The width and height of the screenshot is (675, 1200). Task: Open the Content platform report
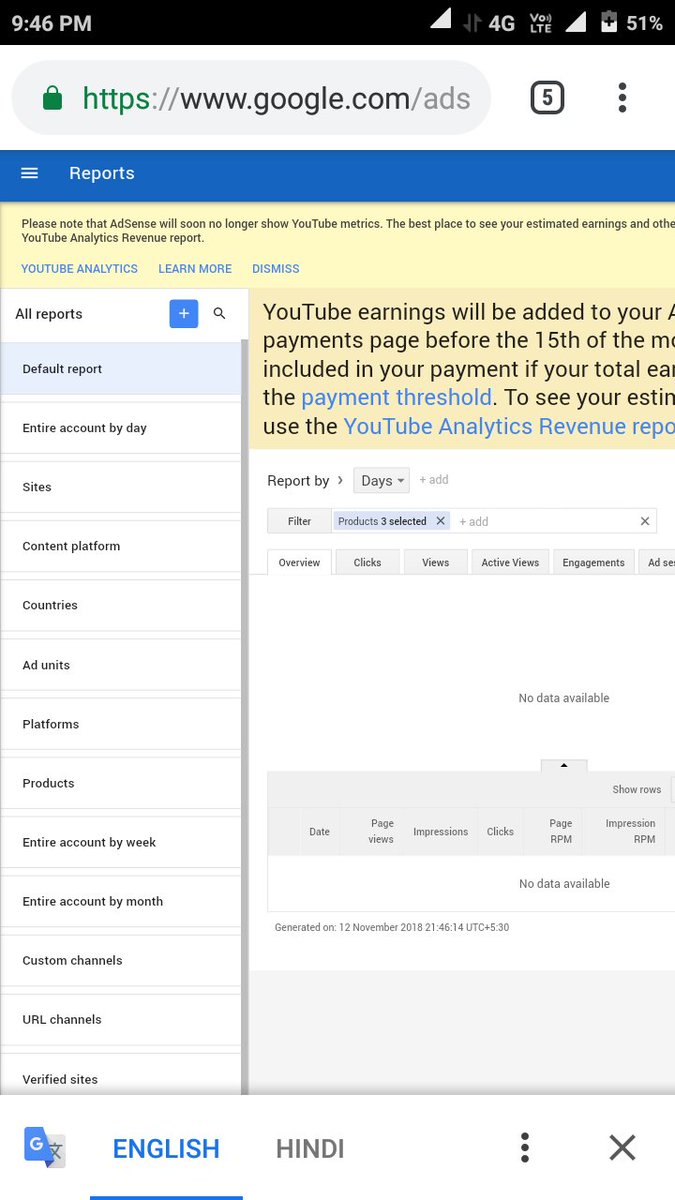pyautogui.click(x=121, y=546)
